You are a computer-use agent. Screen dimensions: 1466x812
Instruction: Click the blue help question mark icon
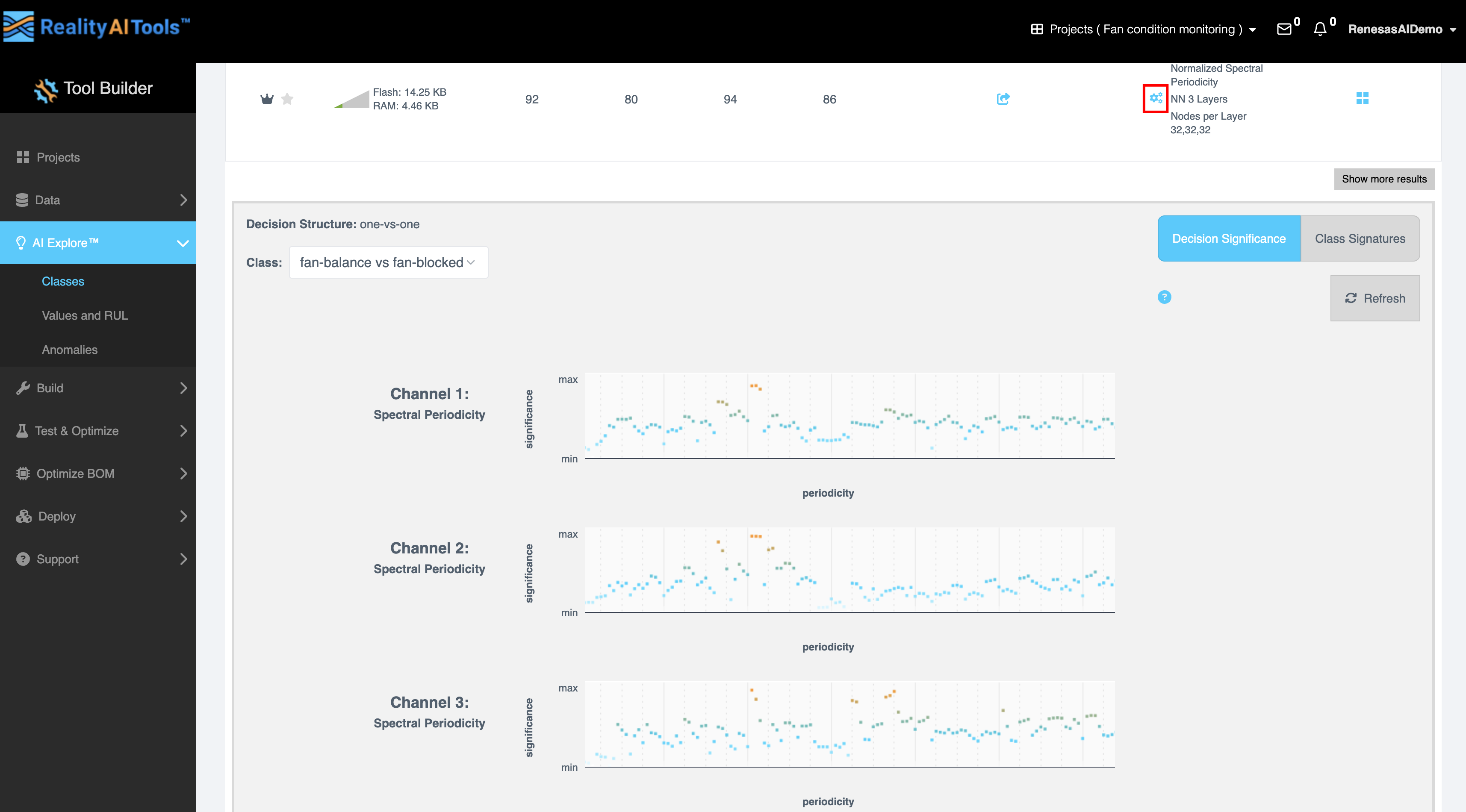(1164, 297)
